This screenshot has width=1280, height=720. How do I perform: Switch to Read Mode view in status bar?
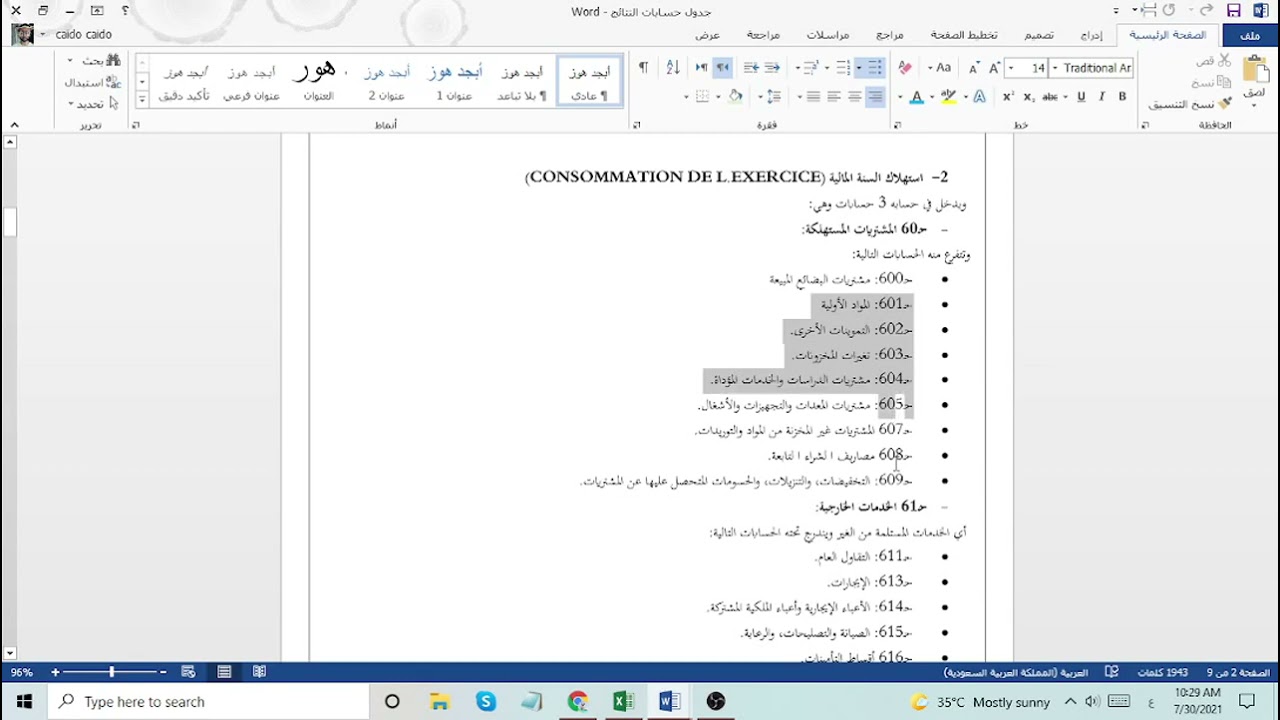click(x=259, y=672)
